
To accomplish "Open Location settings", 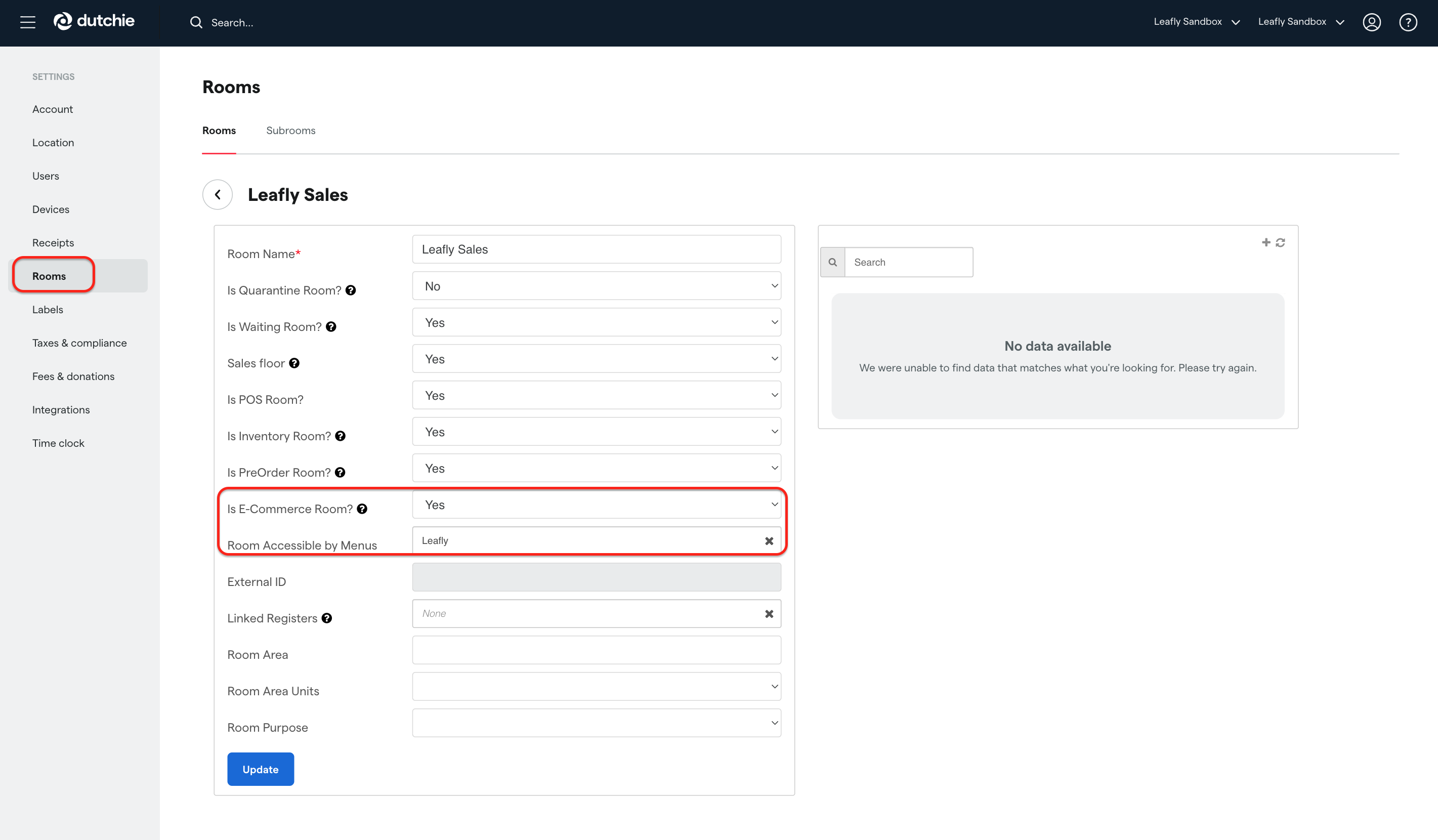I will (53, 143).
